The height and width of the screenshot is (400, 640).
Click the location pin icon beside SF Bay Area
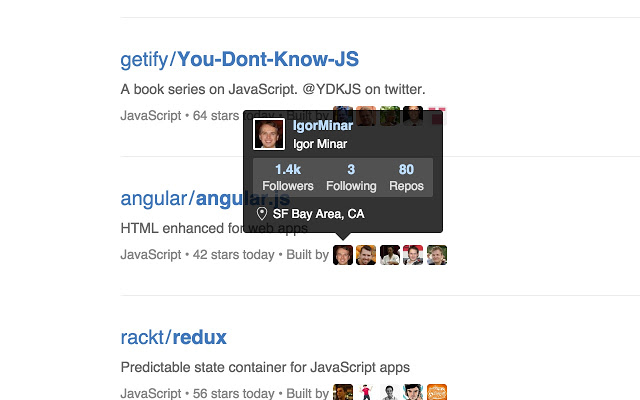tap(262, 213)
